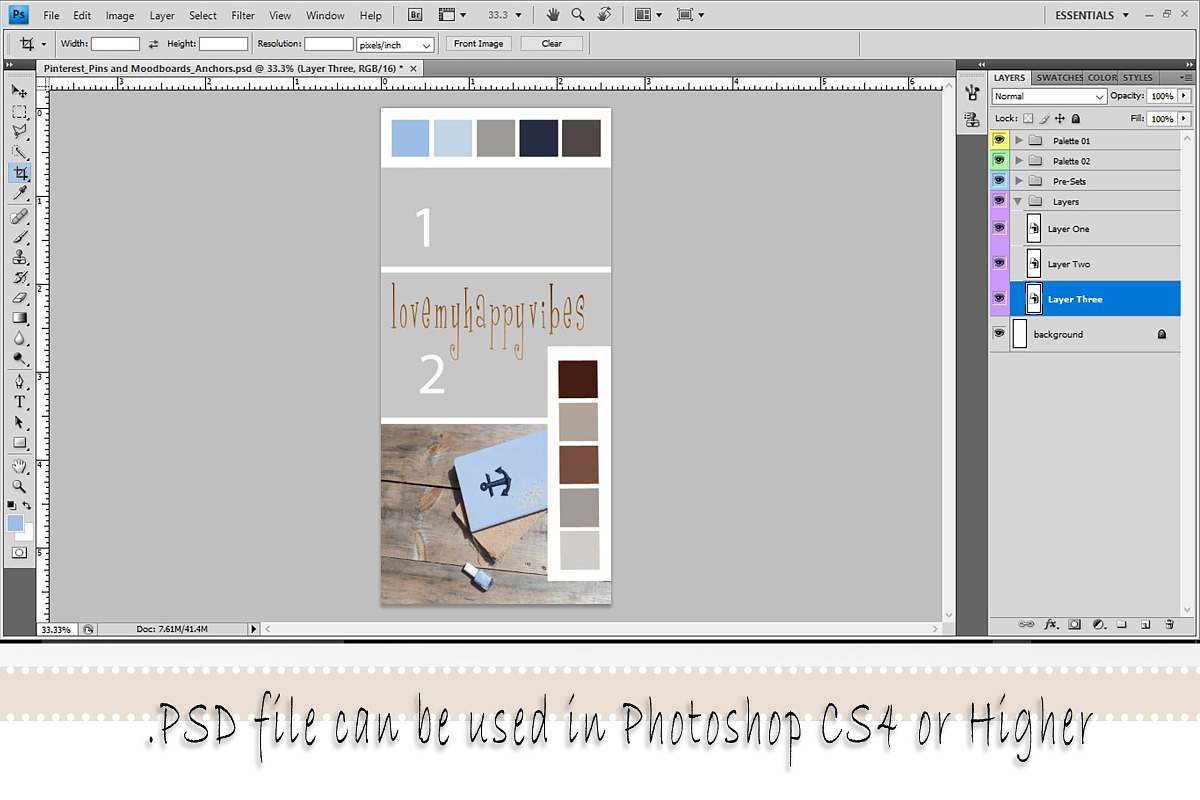Collapse the Layers group

1018,201
